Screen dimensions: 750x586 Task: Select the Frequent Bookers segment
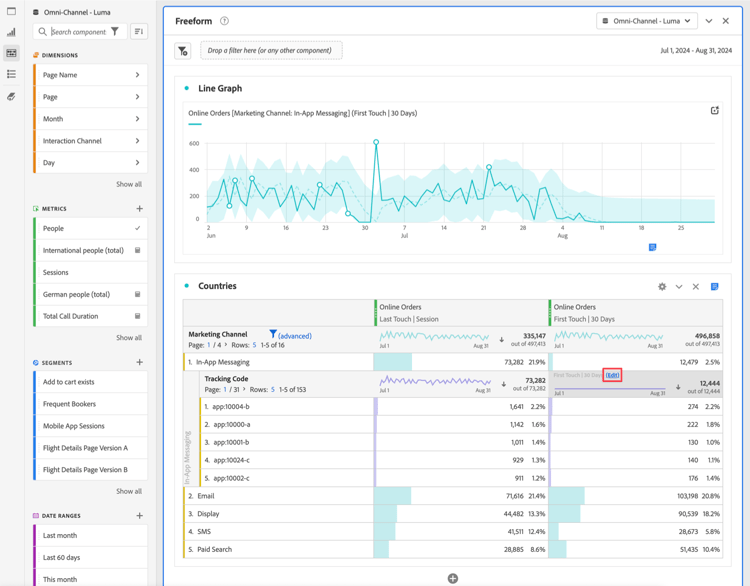pos(90,404)
